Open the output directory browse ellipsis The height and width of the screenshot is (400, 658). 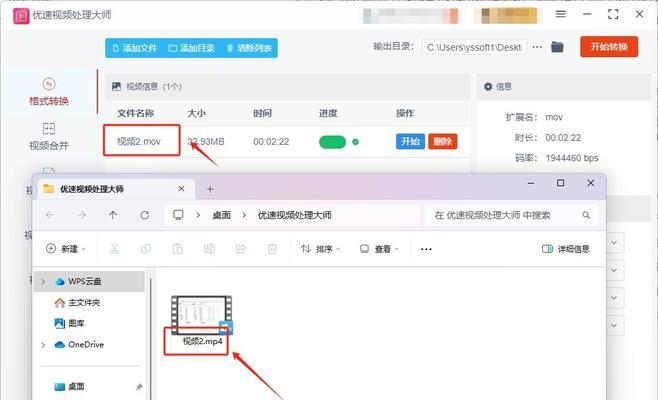tap(537, 47)
